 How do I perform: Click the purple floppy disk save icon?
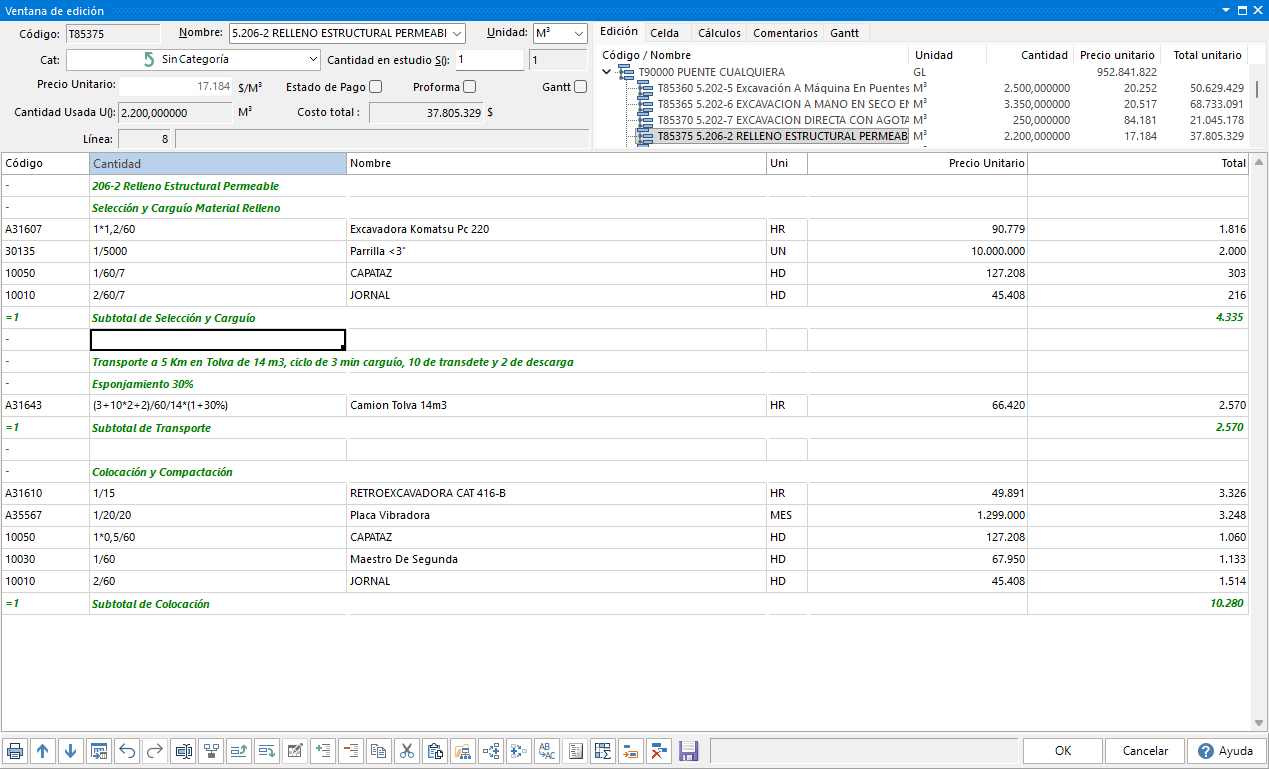pyautogui.click(x=687, y=751)
